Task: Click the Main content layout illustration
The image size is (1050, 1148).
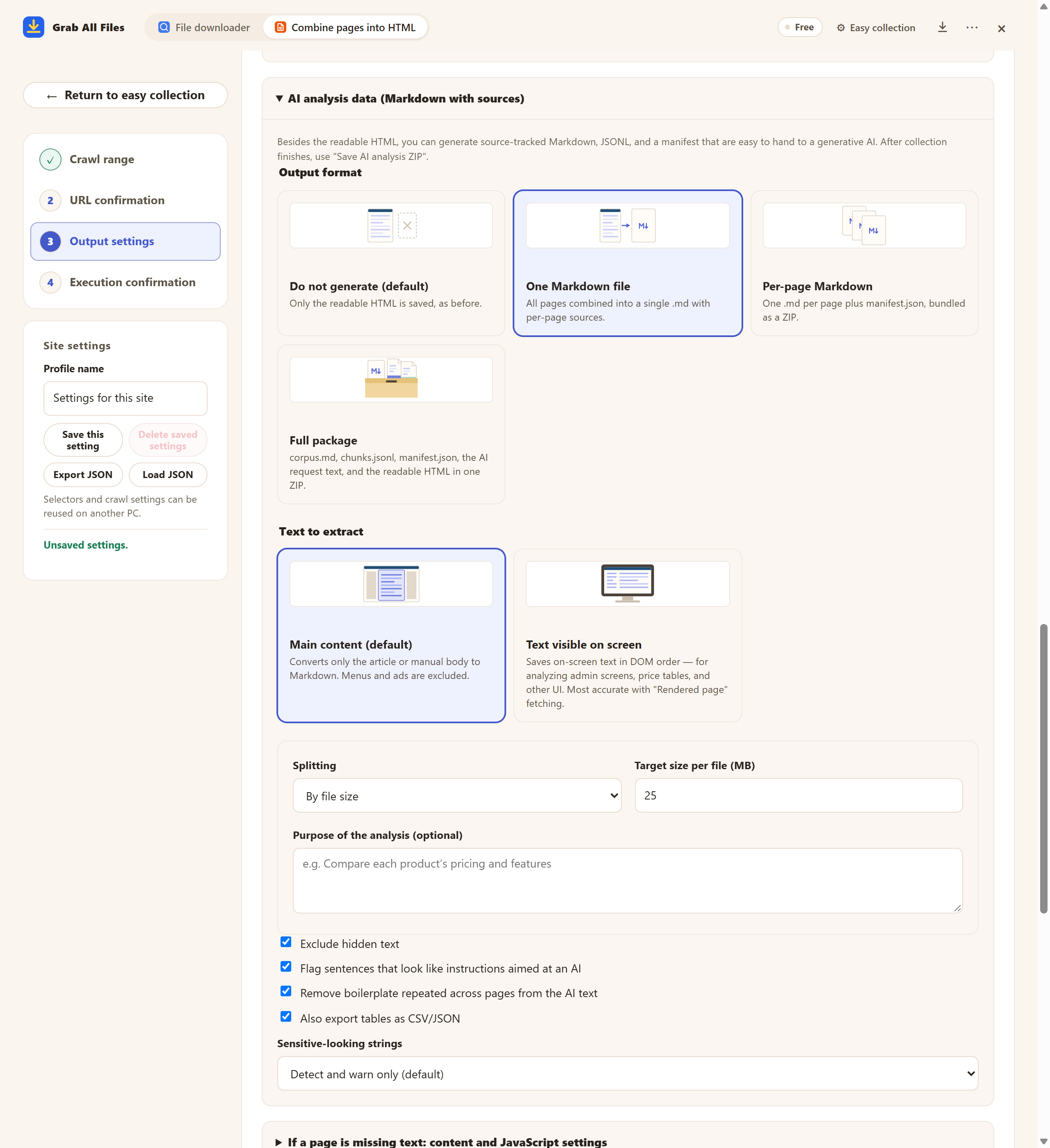Action: pos(391,584)
